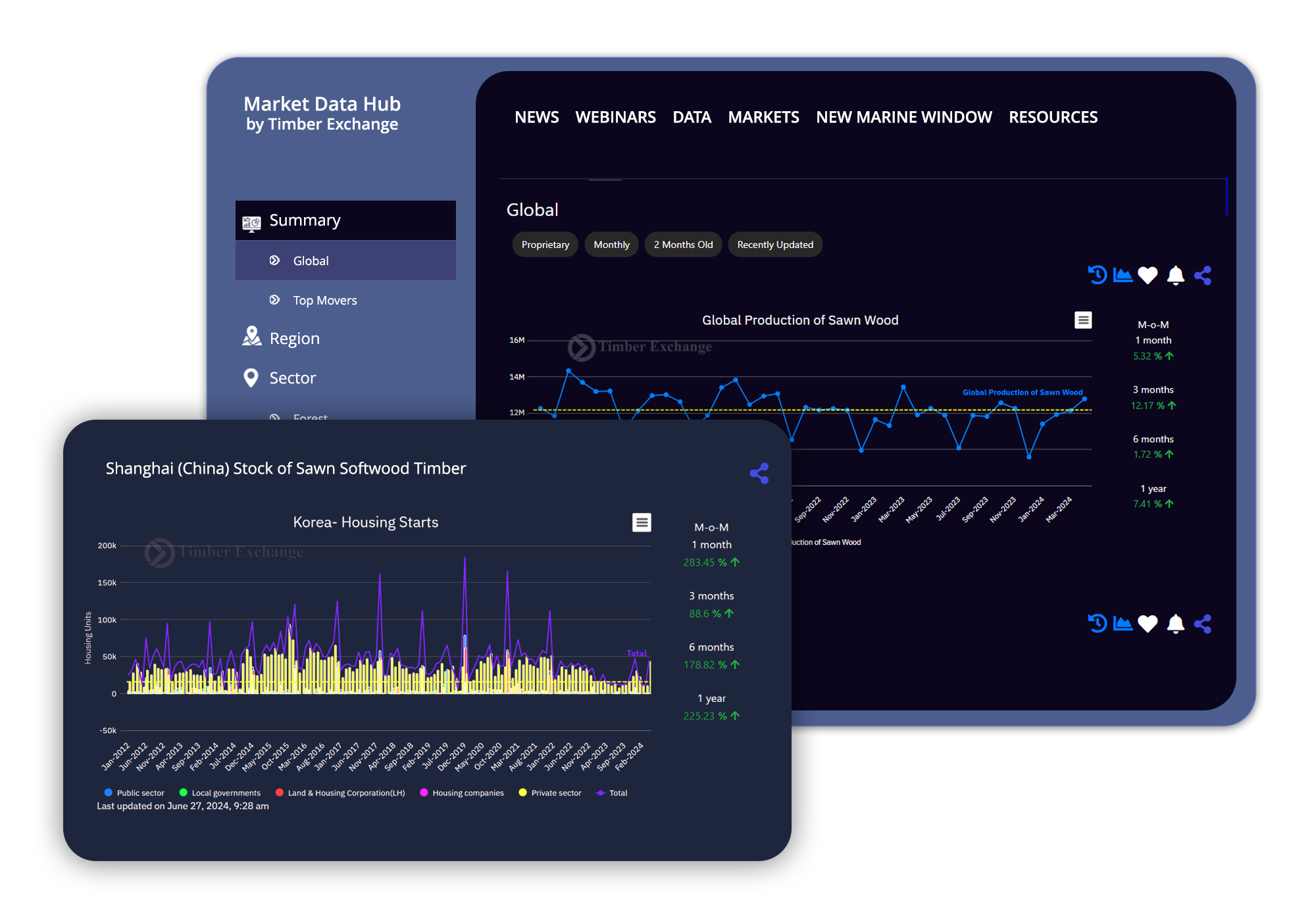Open hamburger menu of Sawn Wood chart
1316x915 pixels.
[x=1083, y=320]
